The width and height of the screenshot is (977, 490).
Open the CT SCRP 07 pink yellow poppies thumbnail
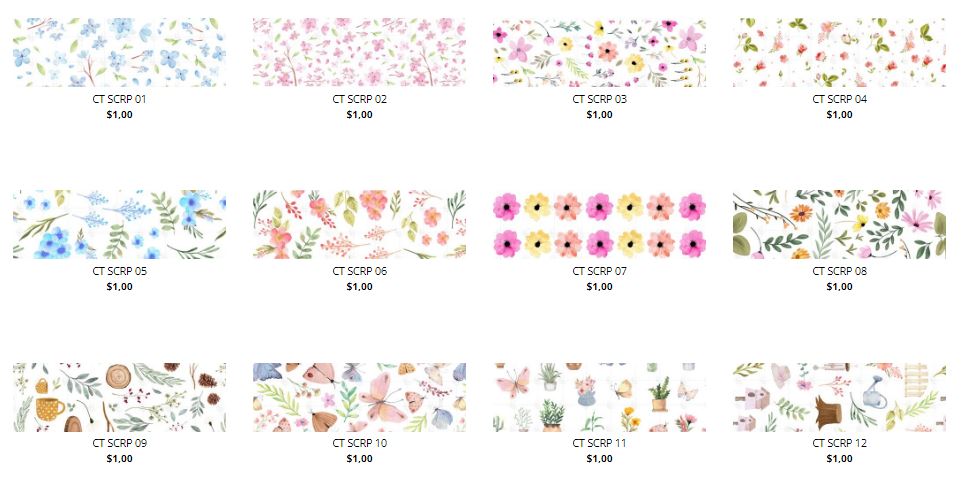click(599, 224)
